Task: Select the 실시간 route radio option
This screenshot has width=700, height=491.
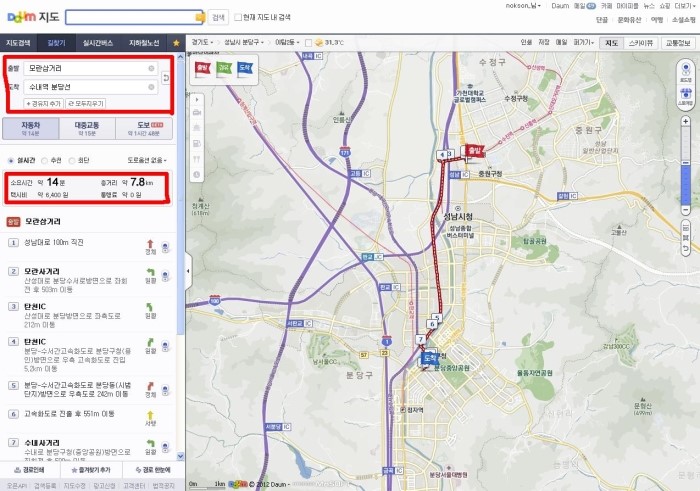Action: [11, 160]
